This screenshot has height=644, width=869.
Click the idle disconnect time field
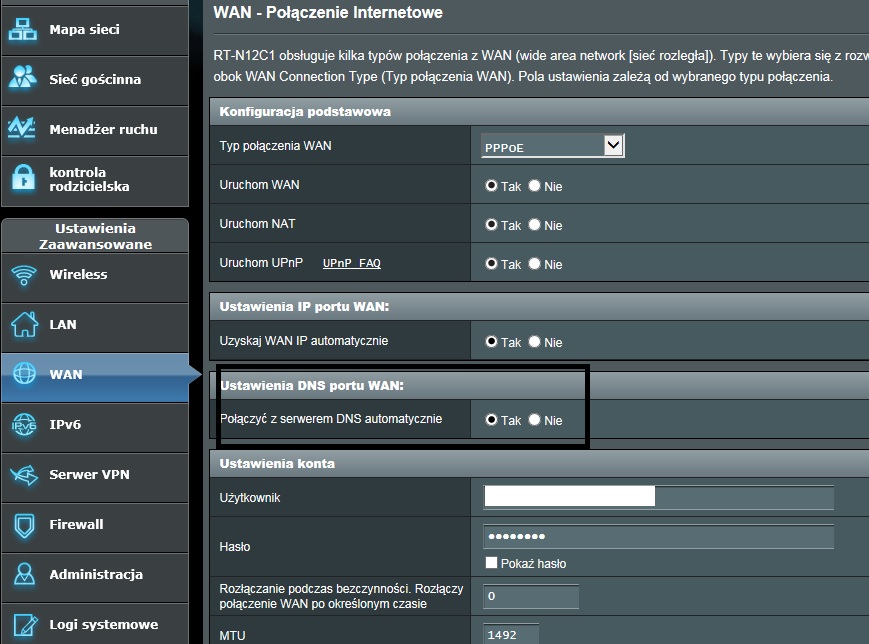point(531,596)
